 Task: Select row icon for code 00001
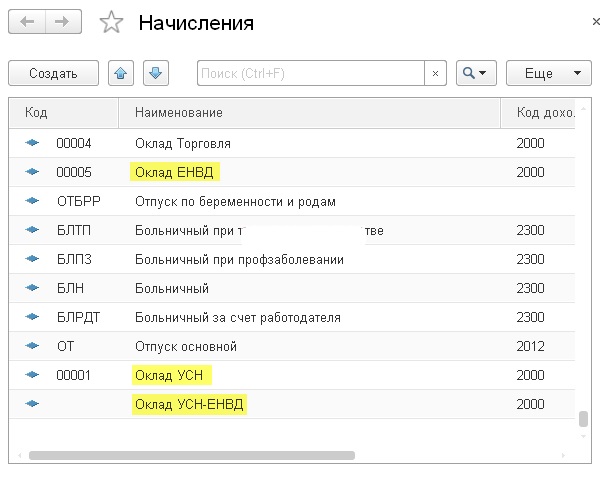(x=32, y=375)
